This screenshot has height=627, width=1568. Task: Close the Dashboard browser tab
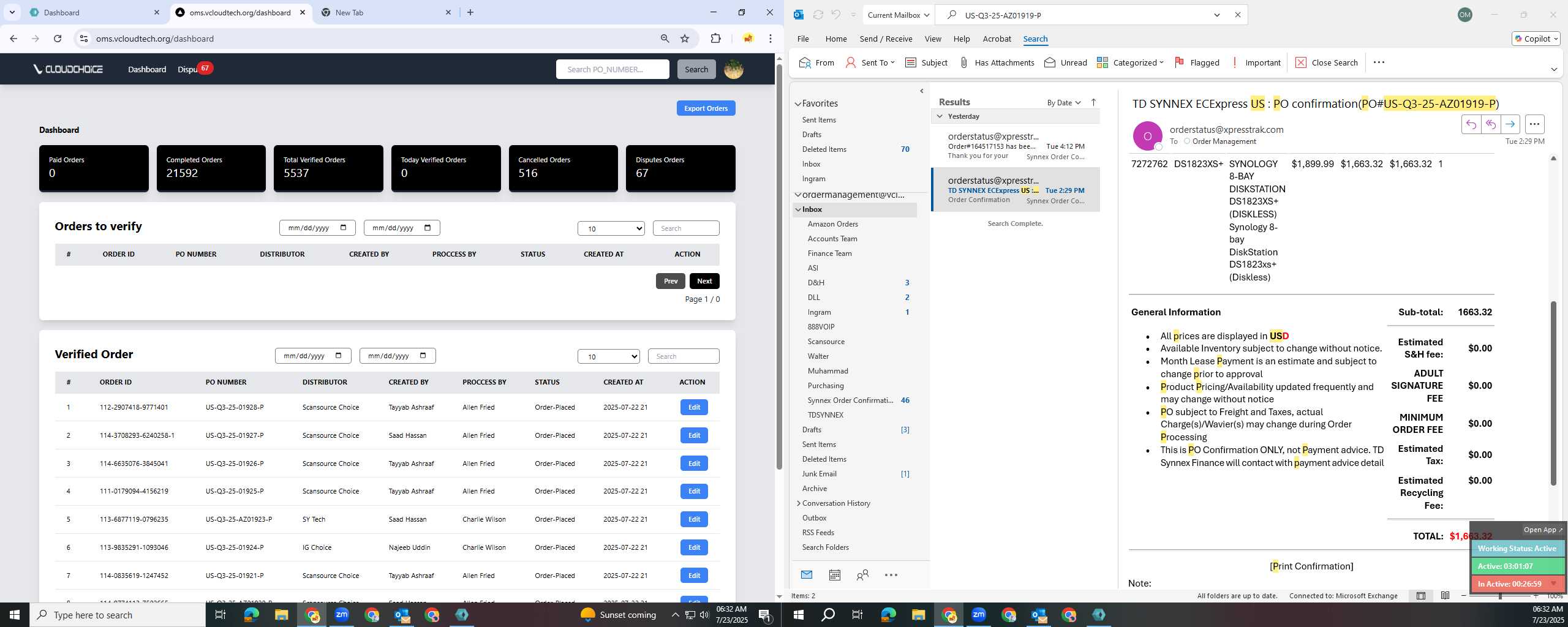tap(157, 12)
